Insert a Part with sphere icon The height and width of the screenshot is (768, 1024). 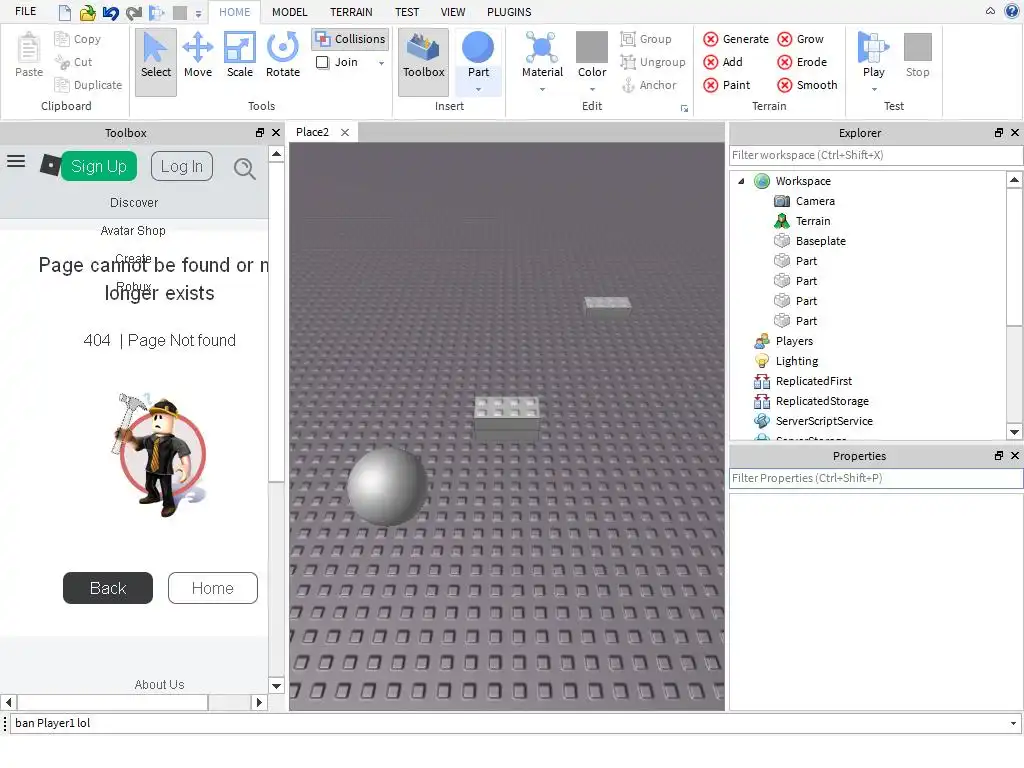coord(478,54)
